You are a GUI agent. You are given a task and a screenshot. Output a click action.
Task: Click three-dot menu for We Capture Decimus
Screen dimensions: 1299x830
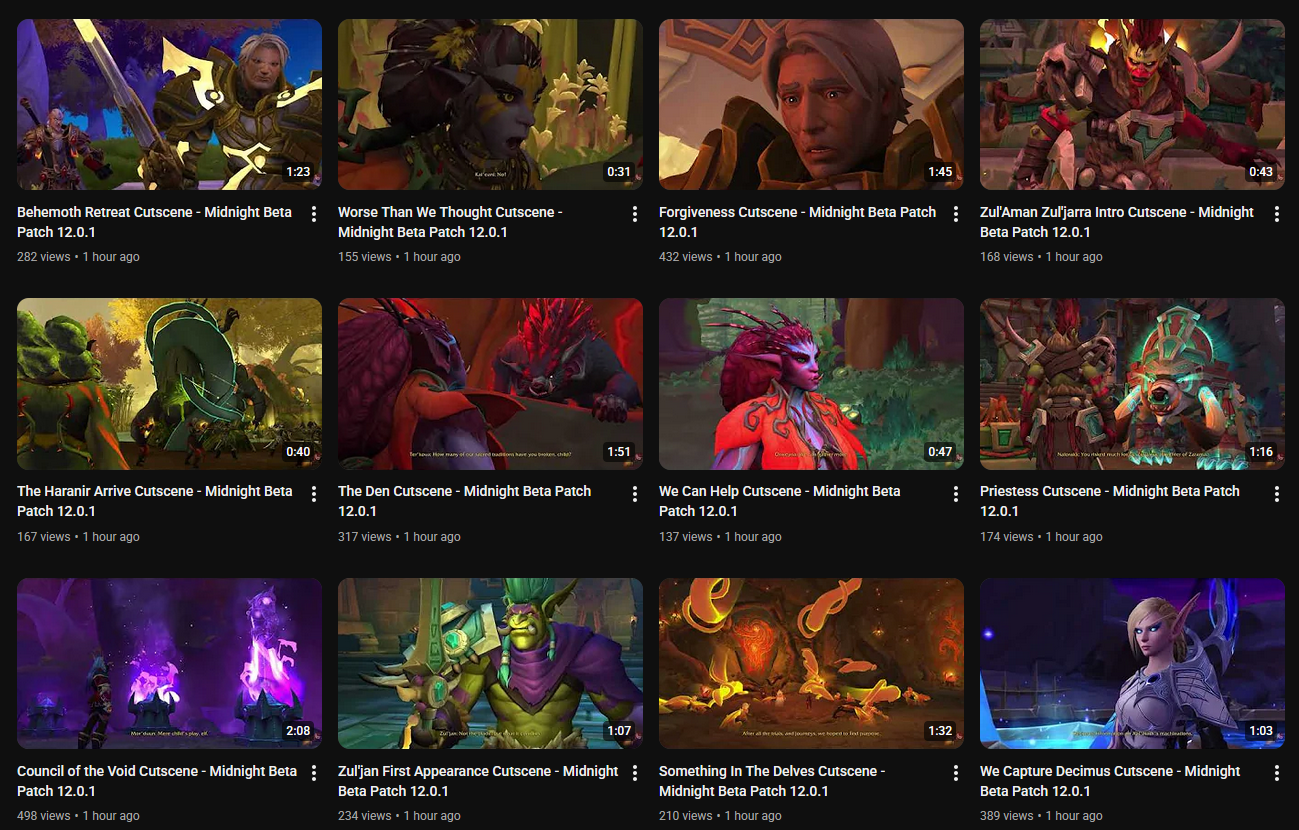coord(1277,773)
